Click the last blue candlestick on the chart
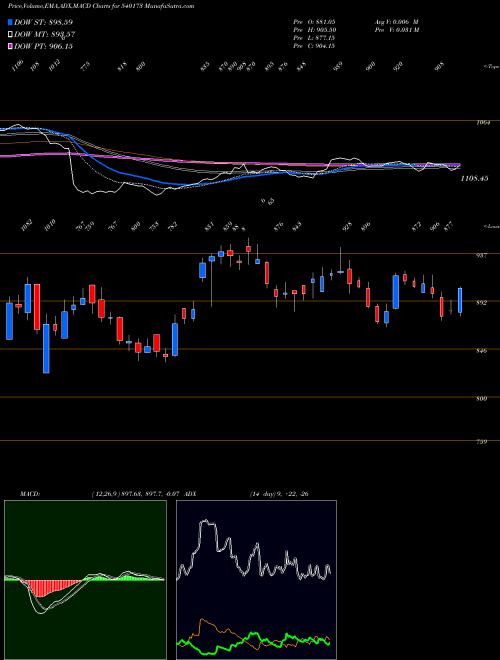This screenshot has height=660, width=500. pos(460,301)
